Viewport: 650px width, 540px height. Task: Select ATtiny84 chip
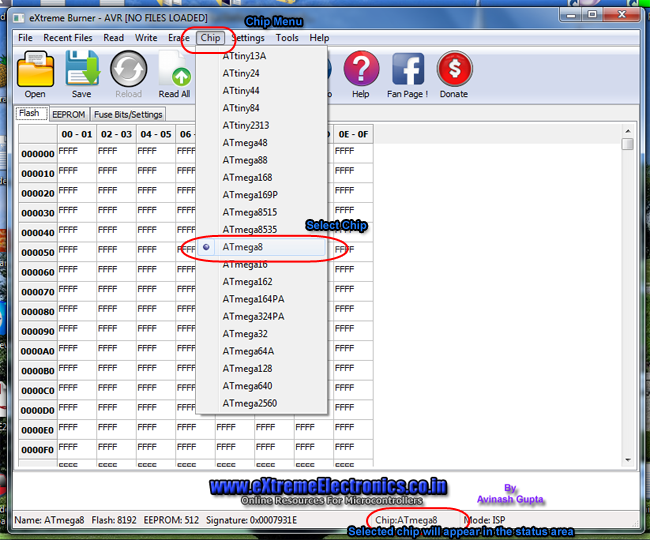(x=261, y=108)
